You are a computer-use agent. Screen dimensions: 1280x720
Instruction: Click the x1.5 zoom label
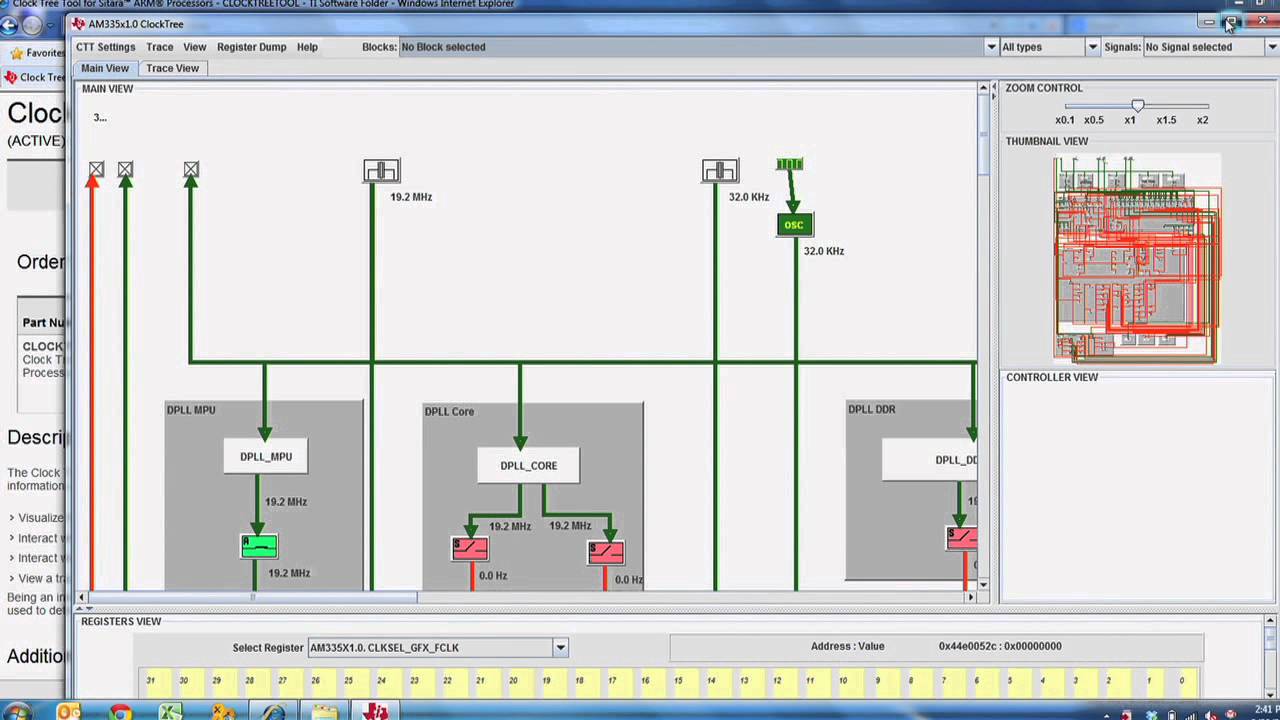point(1166,120)
